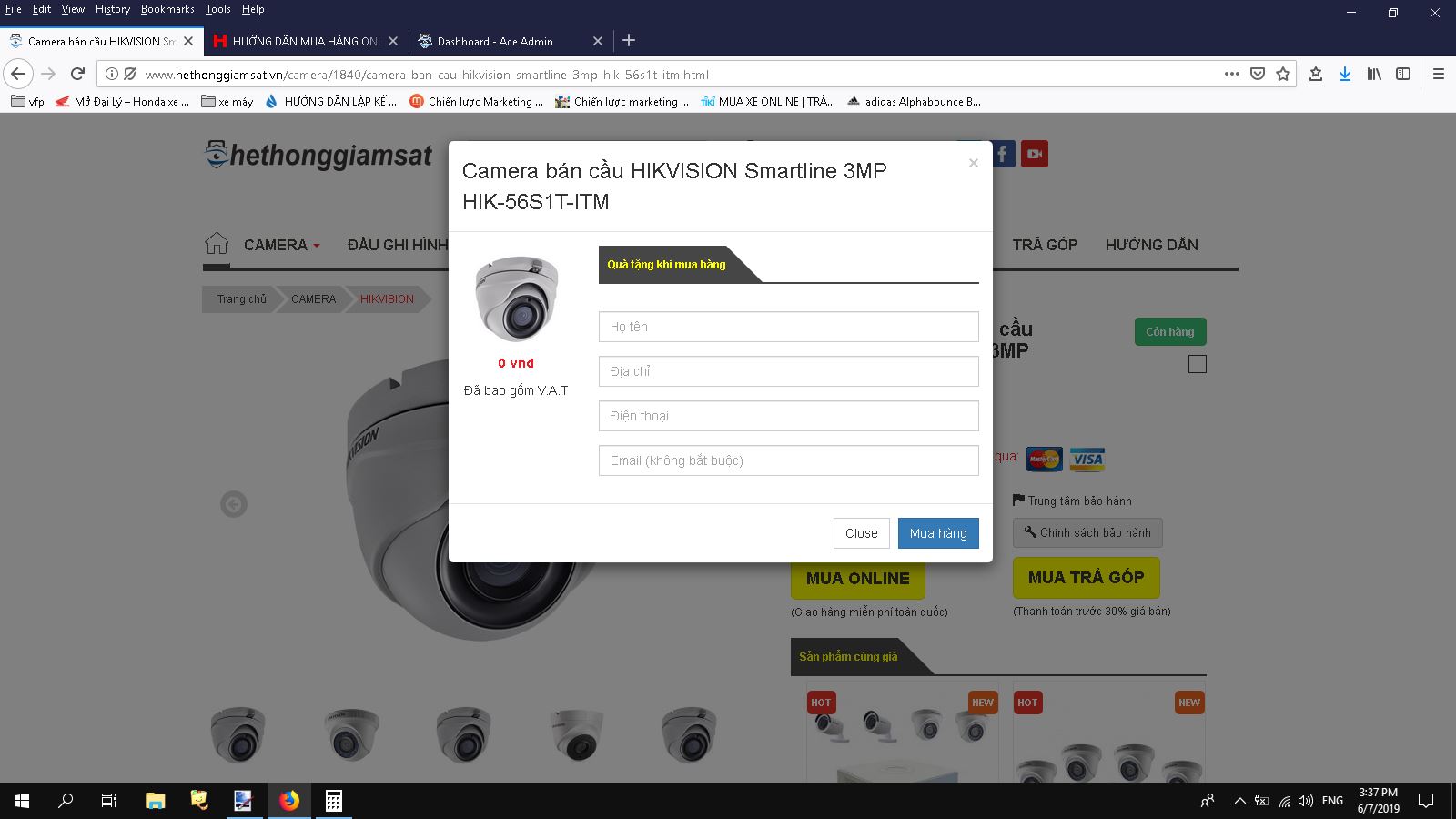
Task: Click the Pocket save icon
Action: pos(1258,74)
